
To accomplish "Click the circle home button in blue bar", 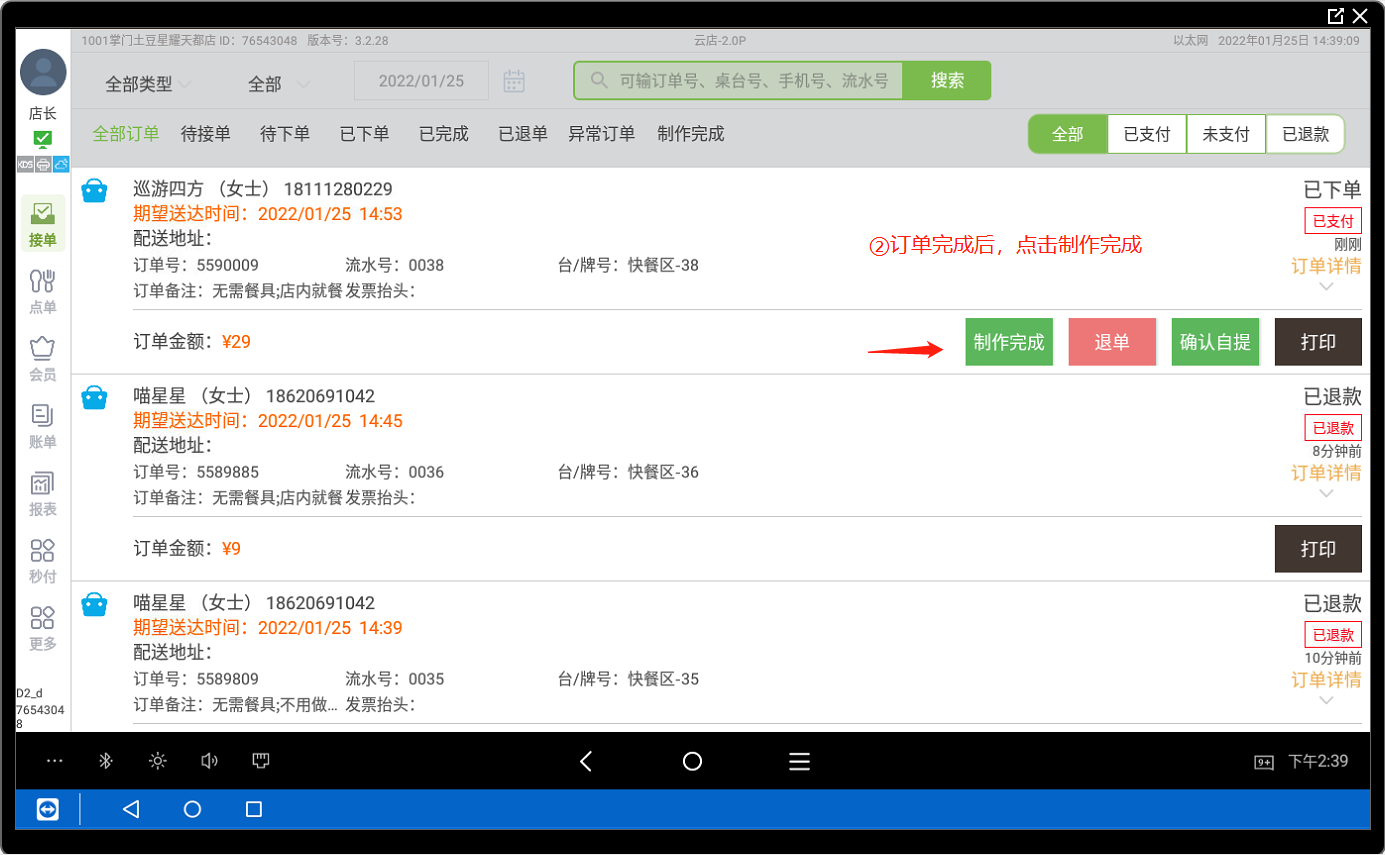I will pos(193,809).
